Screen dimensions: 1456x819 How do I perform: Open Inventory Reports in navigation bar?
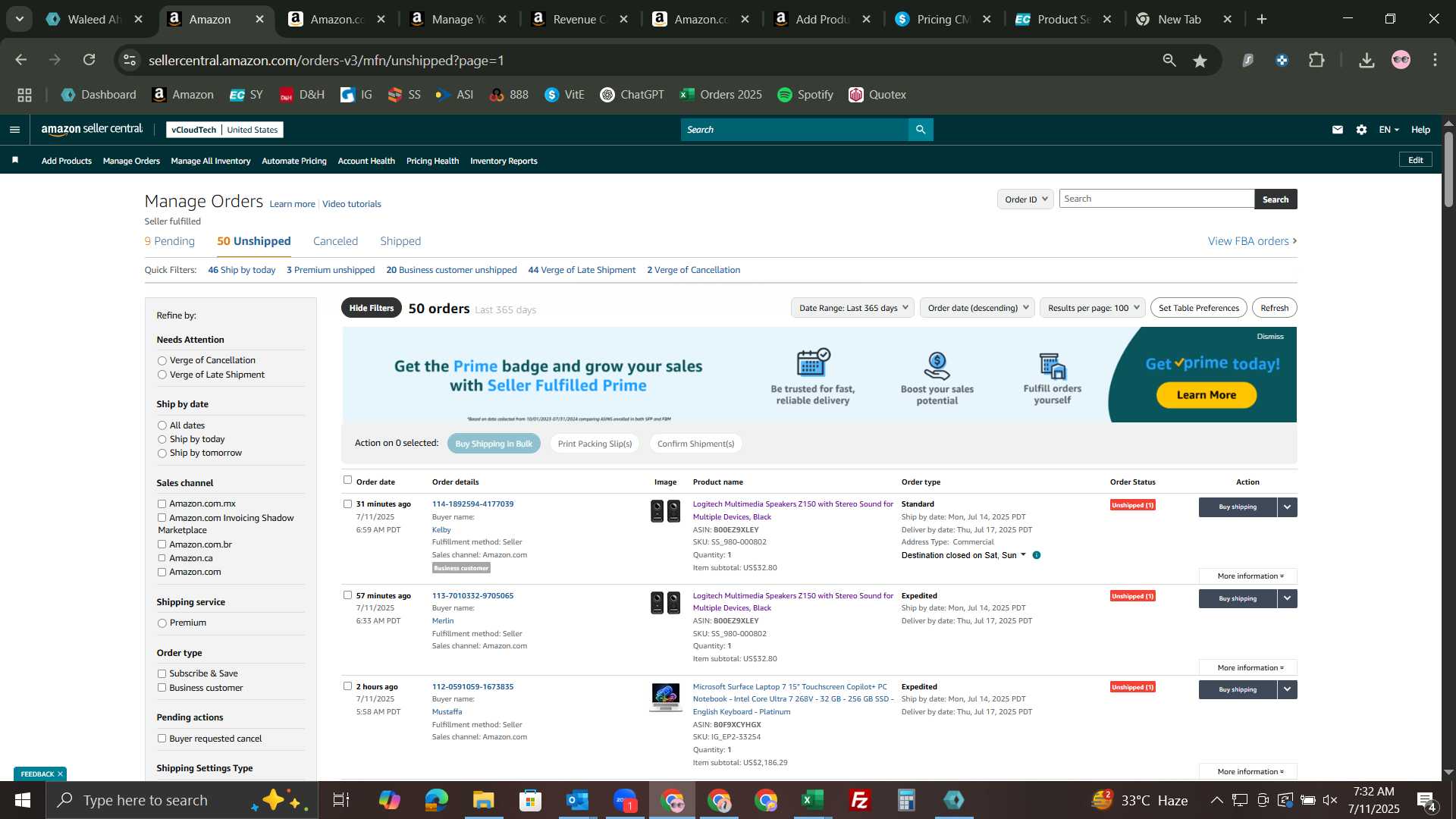click(x=504, y=161)
